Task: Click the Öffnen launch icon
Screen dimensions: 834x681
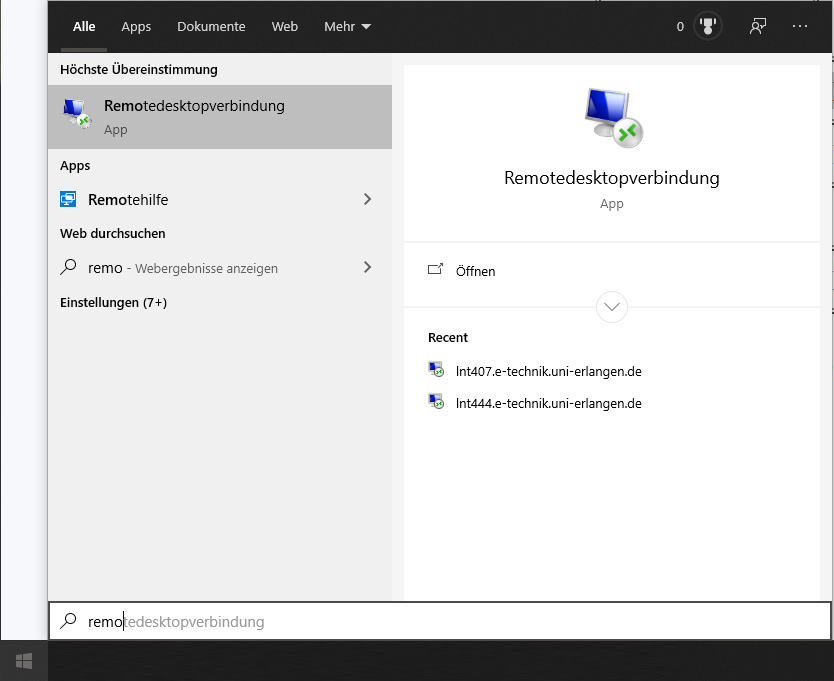Action: pyautogui.click(x=435, y=270)
